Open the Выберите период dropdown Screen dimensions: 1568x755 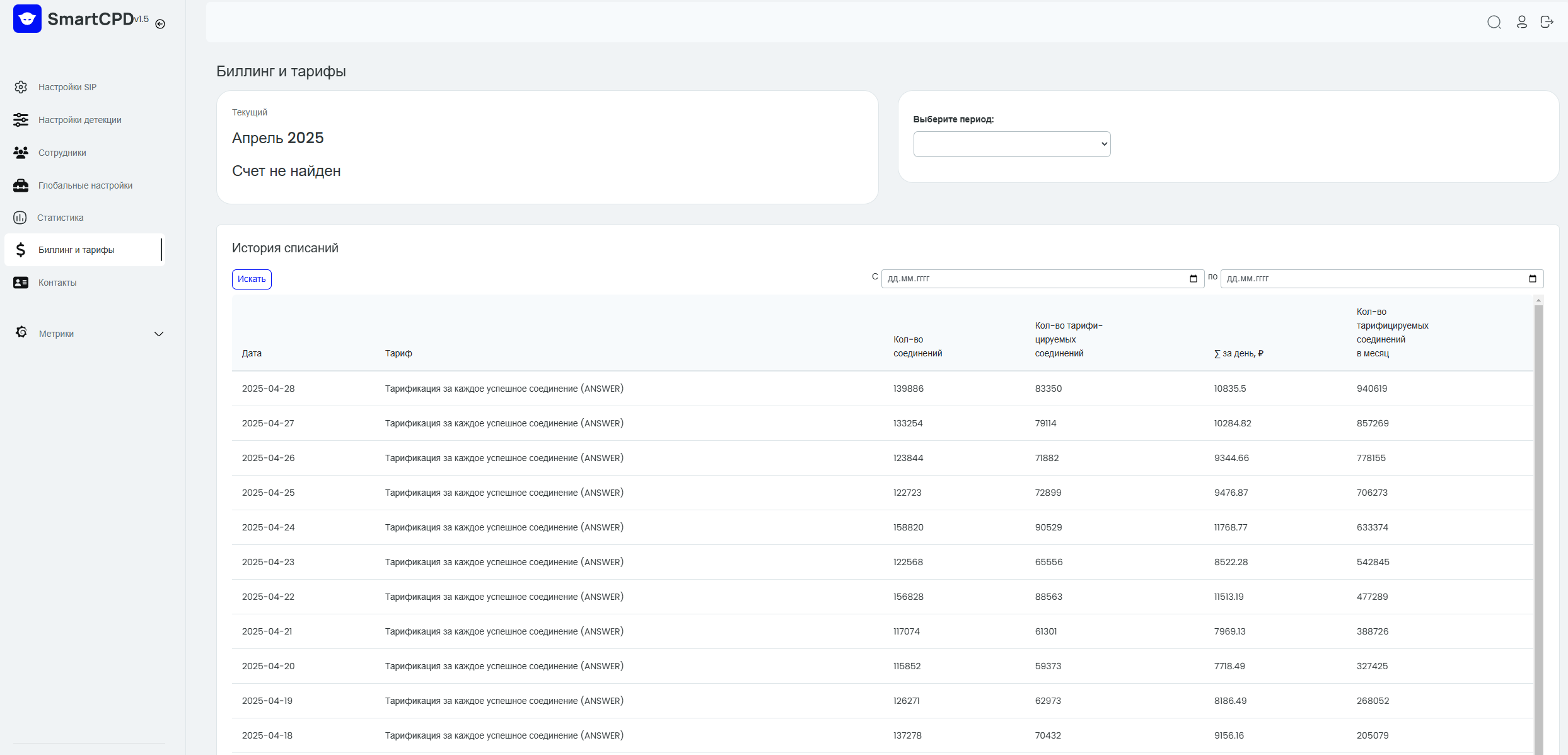[x=1011, y=144]
